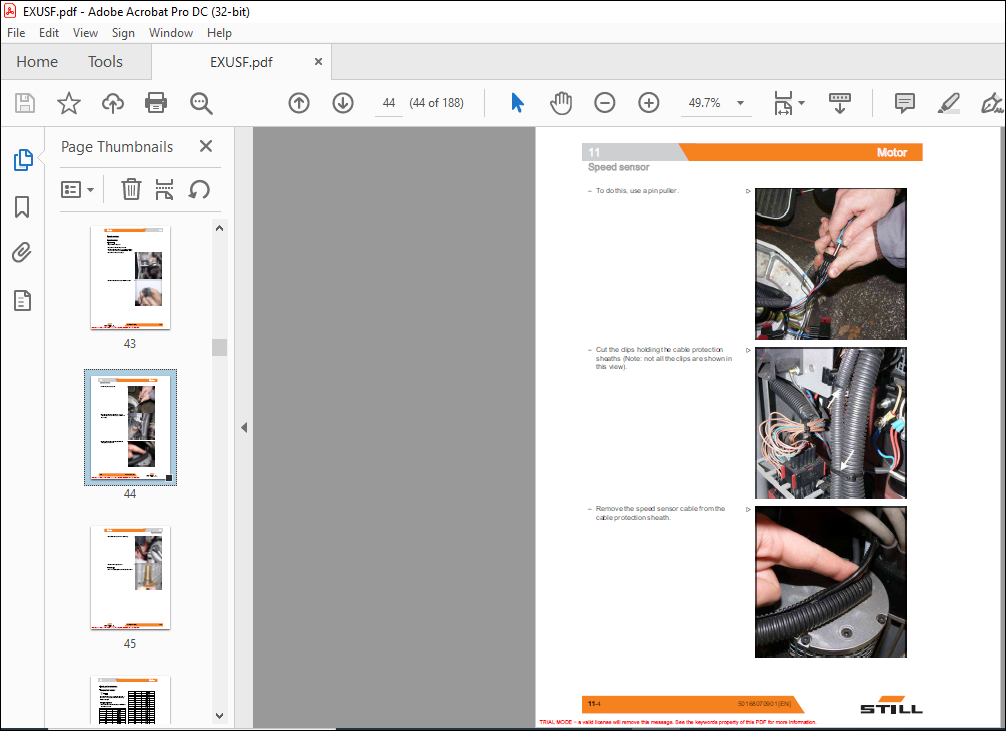Click the 'Motor' header text
Screen dimensions: 1006x731
(892, 152)
